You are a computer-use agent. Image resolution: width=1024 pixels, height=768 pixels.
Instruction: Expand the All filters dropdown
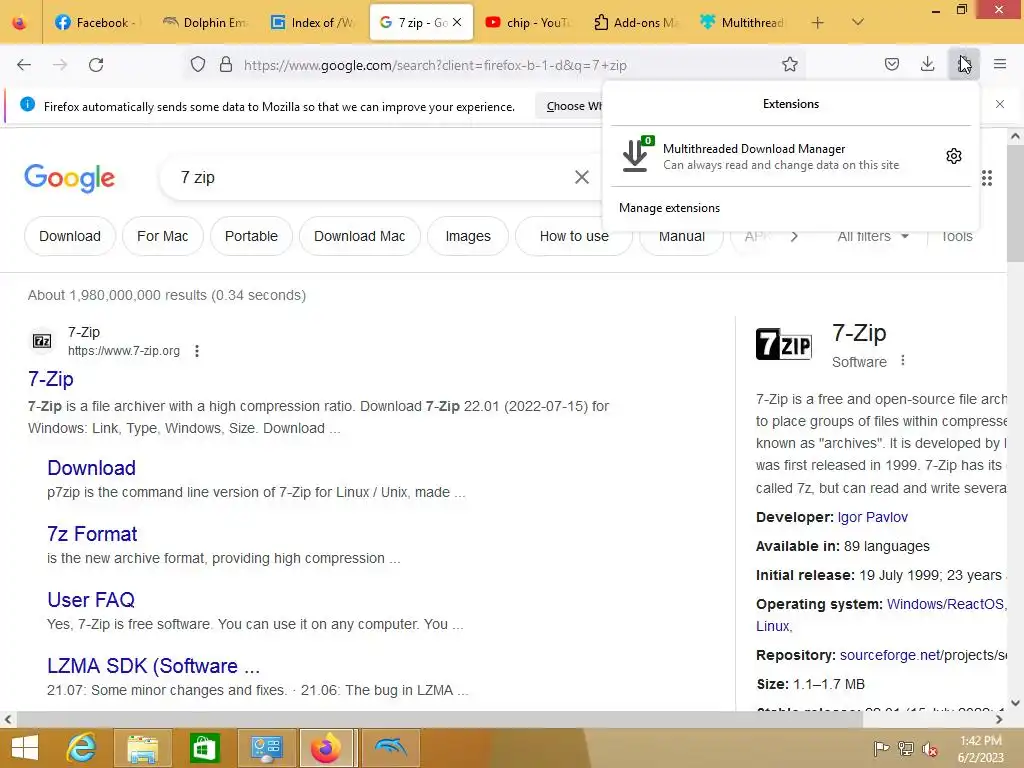[x=873, y=236]
